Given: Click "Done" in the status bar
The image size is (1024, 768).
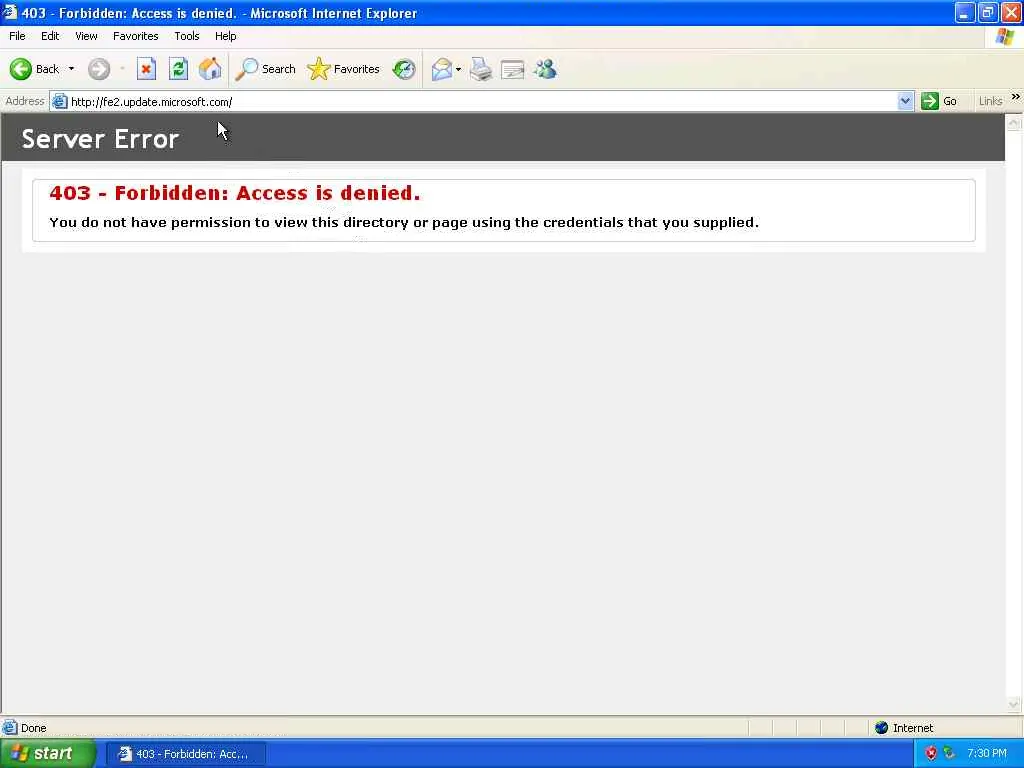Looking at the screenshot, I should click(33, 728).
